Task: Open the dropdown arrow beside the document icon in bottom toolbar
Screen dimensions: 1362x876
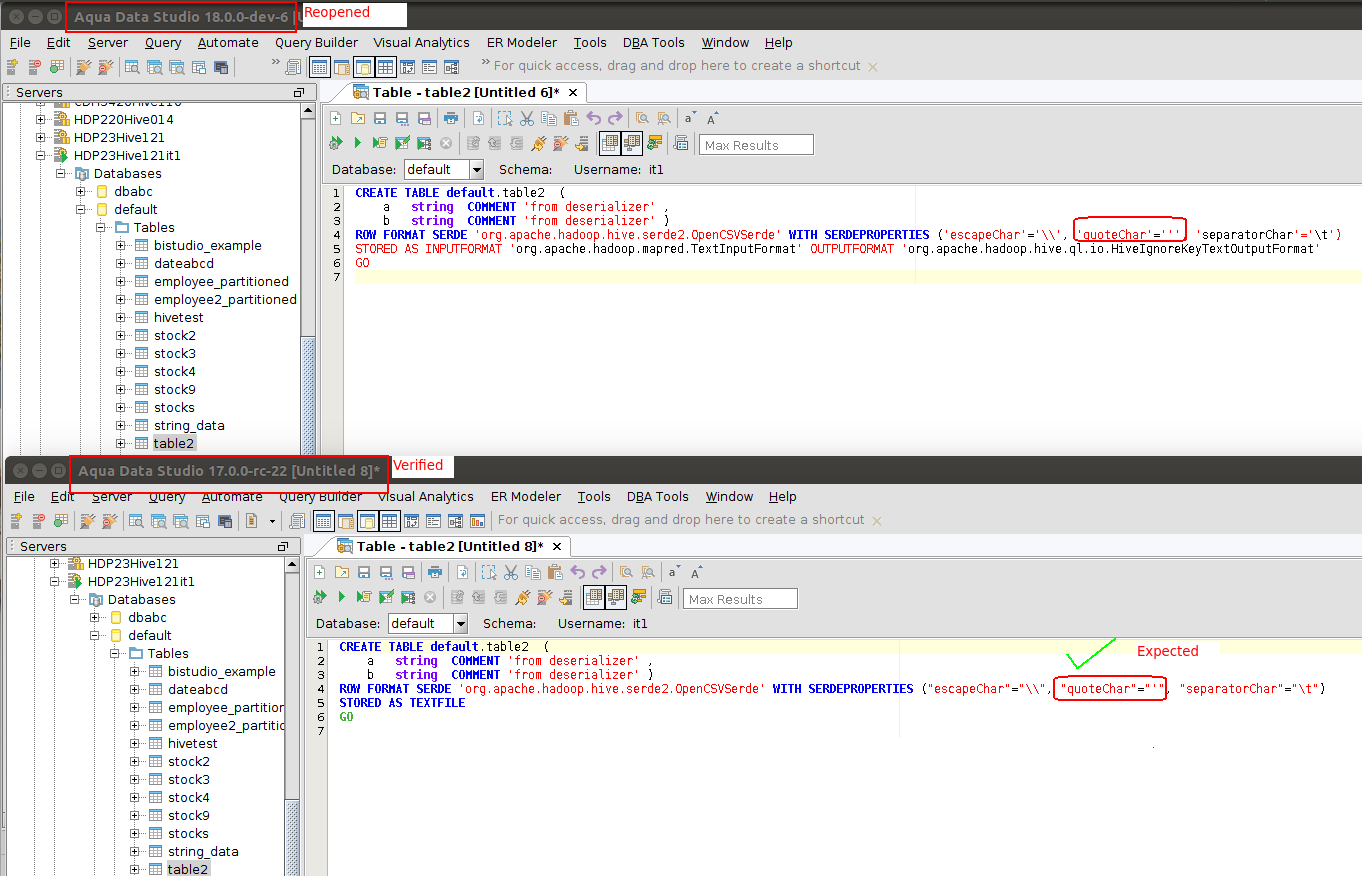Action: coord(272,521)
